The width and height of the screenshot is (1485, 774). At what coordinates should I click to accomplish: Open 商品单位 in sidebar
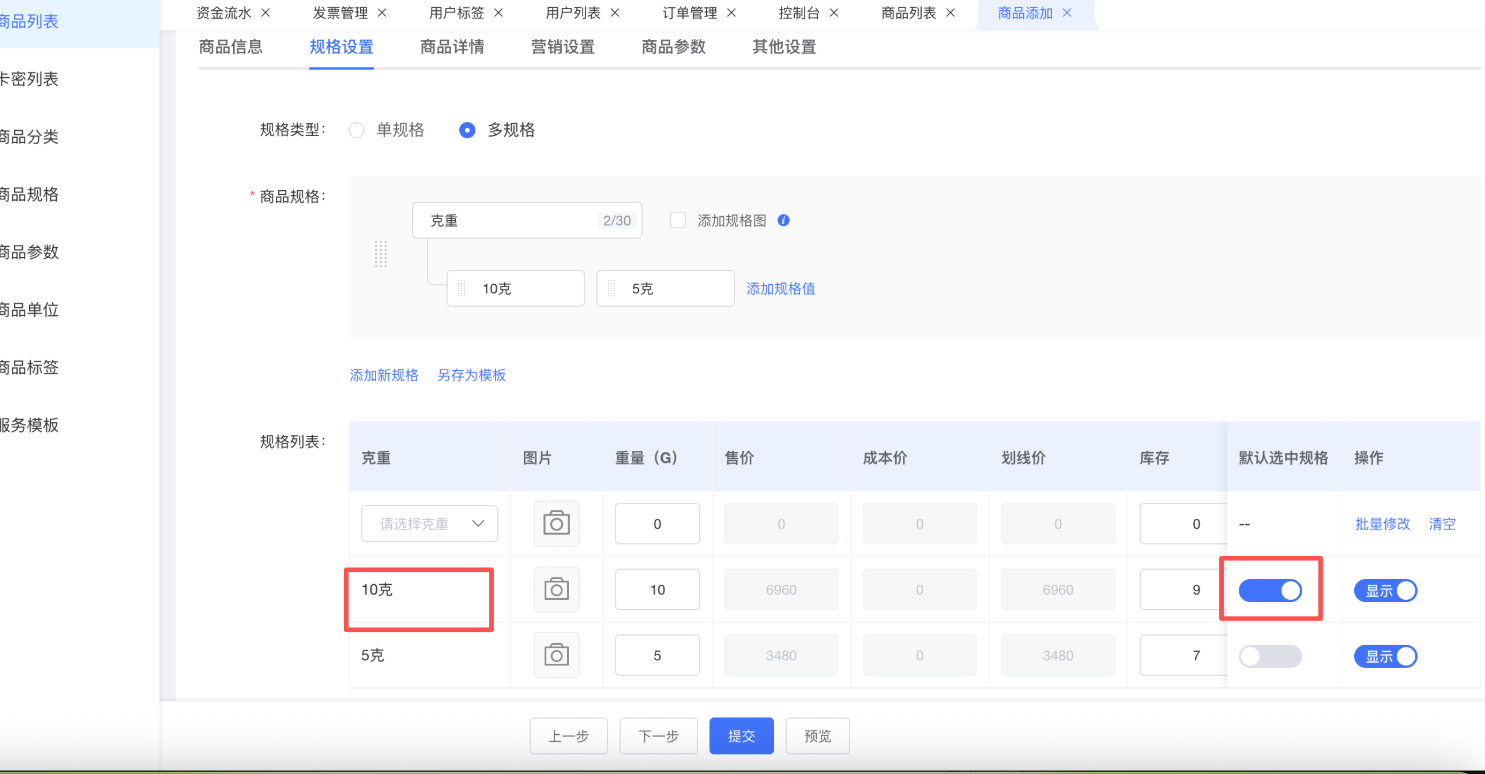tap(30, 310)
